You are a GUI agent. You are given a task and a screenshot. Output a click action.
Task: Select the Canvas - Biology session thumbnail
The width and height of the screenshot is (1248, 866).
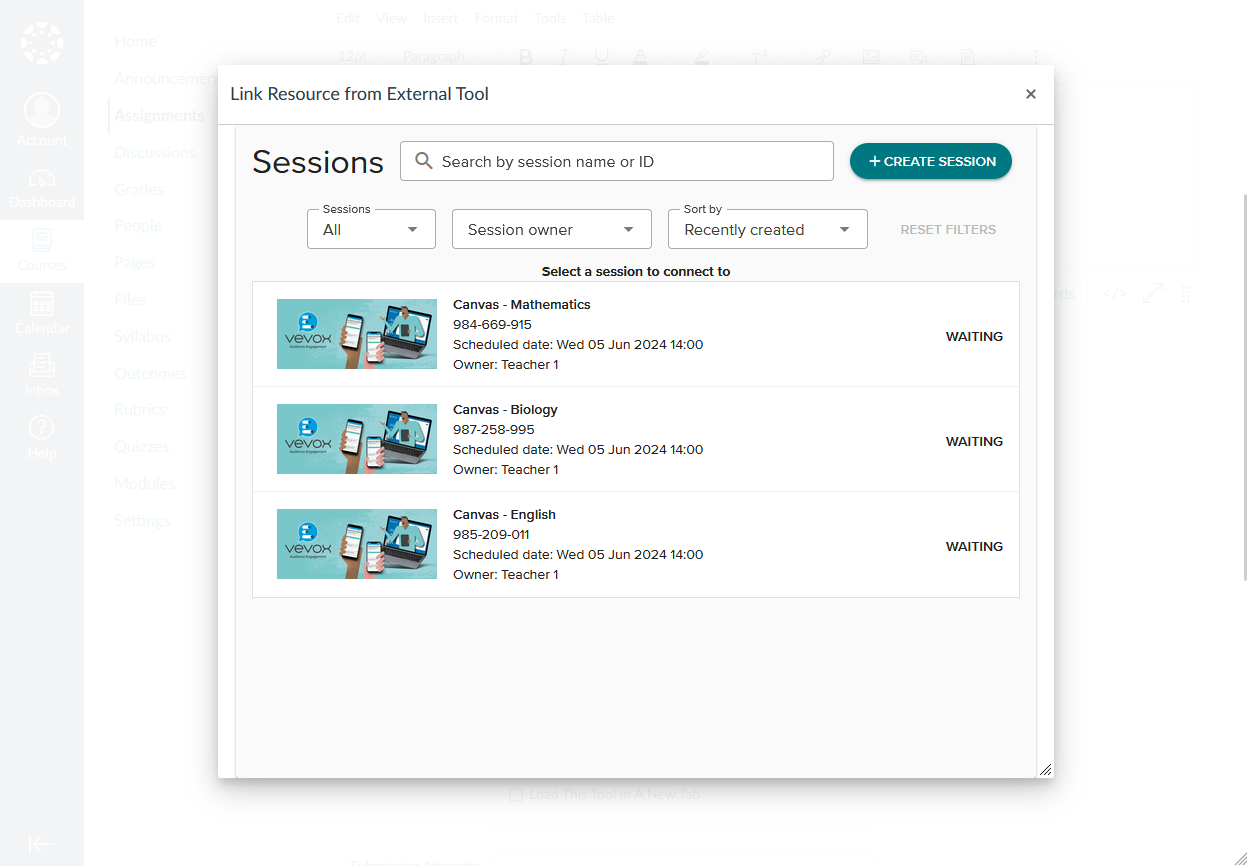point(356,438)
